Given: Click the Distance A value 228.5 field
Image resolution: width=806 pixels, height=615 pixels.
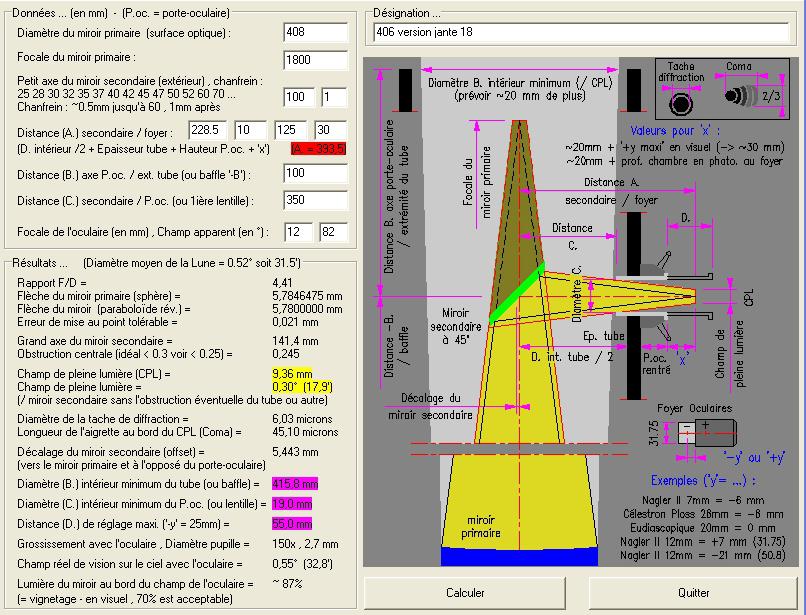Looking at the screenshot, I should pyautogui.click(x=208, y=130).
